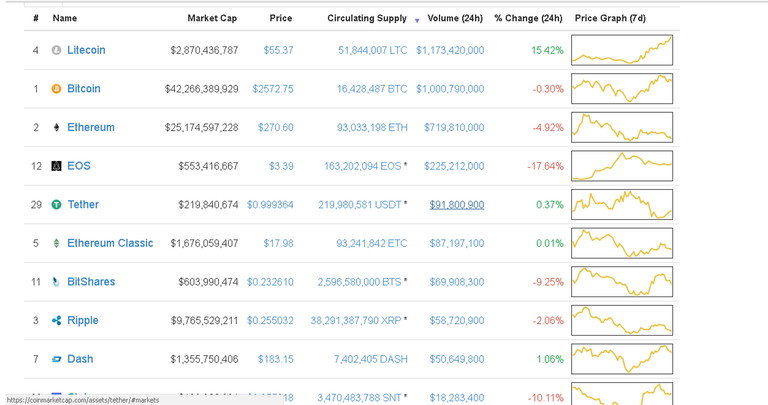The height and width of the screenshot is (405, 768).
Task: Click the BitShares logo icon
Action: click(56, 282)
